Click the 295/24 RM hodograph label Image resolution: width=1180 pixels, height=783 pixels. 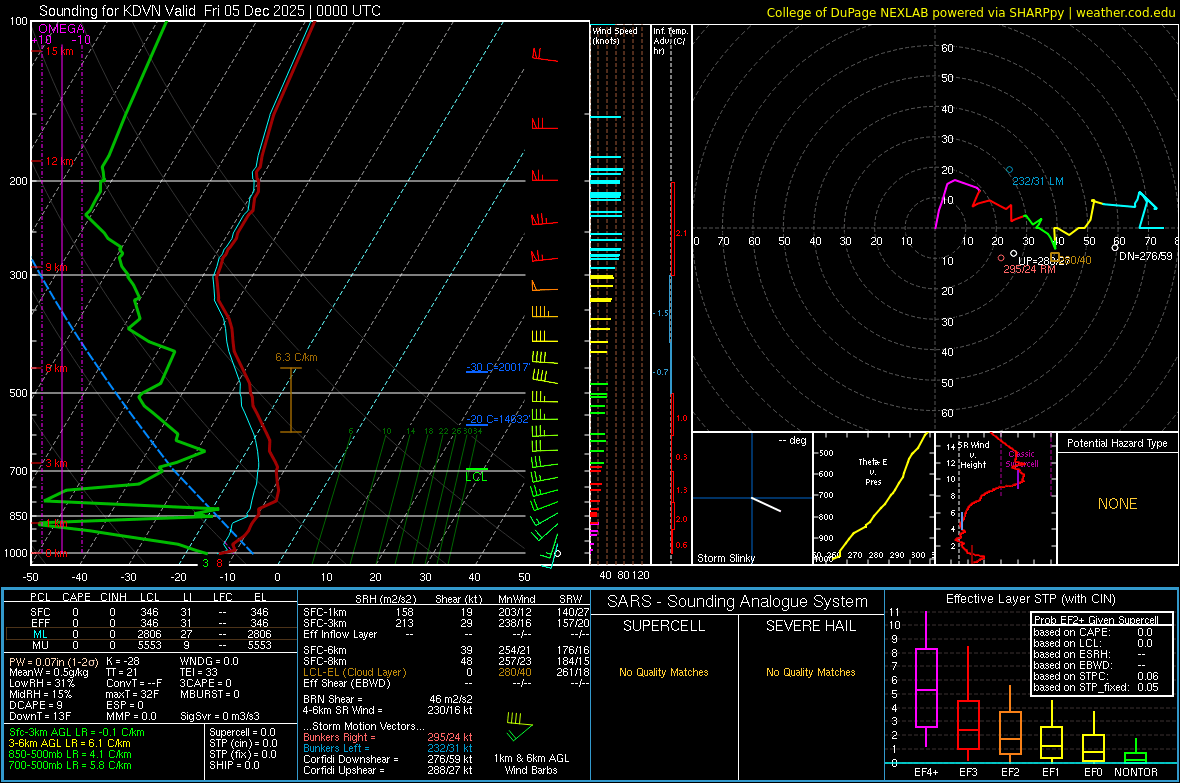[1029, 269]
